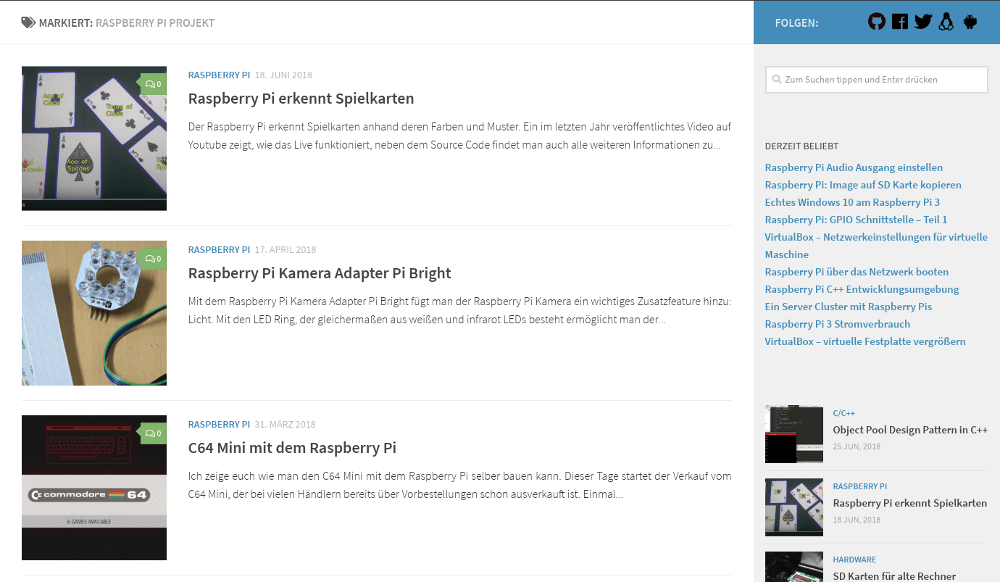
Task: Click comment count on Pi Bright post
Action: (153, 259)
